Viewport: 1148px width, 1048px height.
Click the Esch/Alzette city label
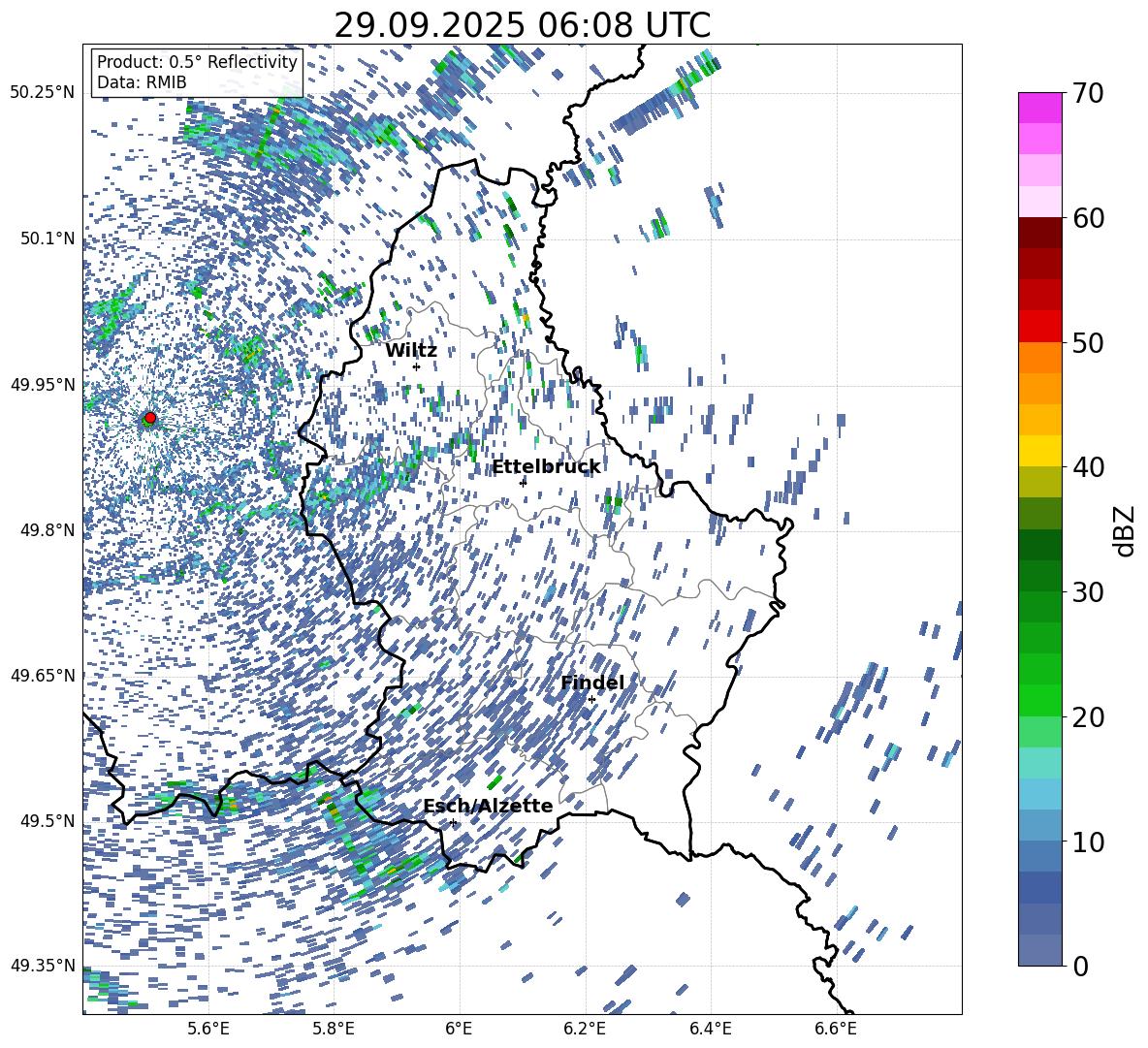coord(488,806)
